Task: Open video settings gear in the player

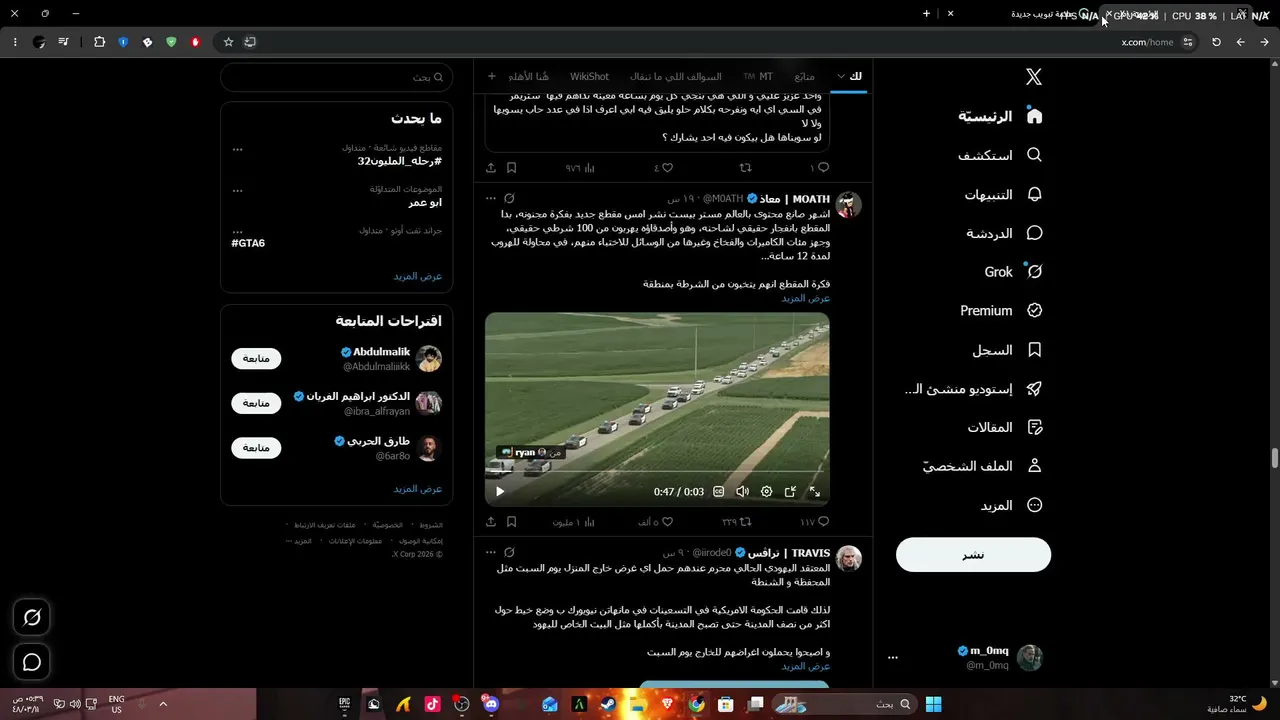Action: pyautogui.click(x=766, y=491)
